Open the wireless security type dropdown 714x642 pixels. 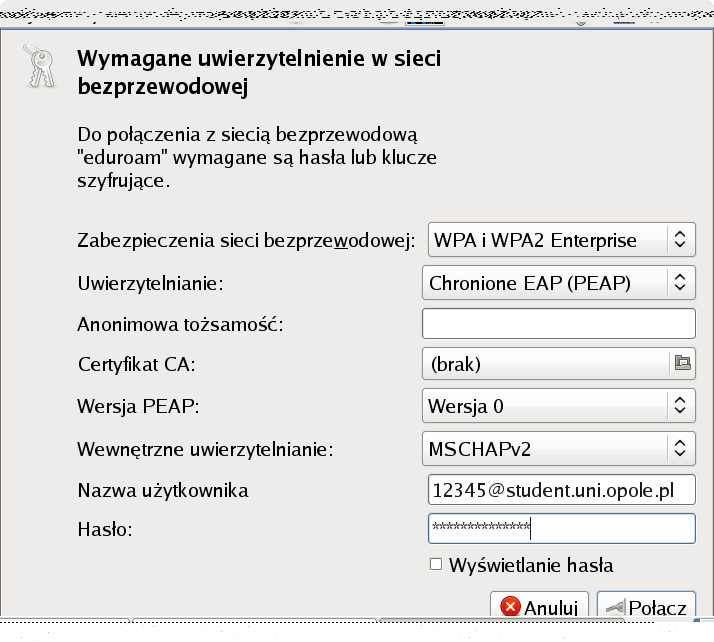point(561,239)
